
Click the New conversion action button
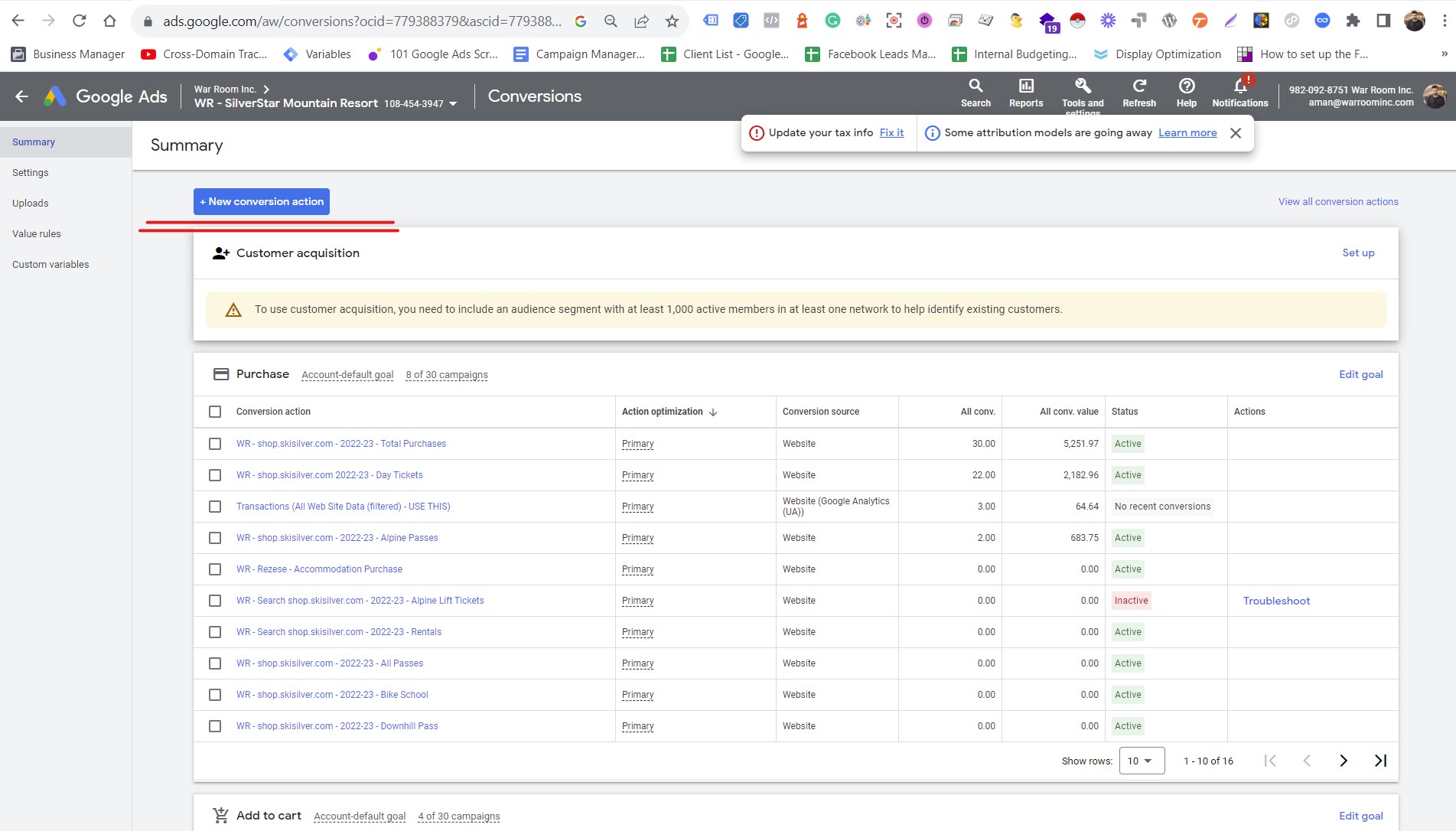tap(262, 202)
